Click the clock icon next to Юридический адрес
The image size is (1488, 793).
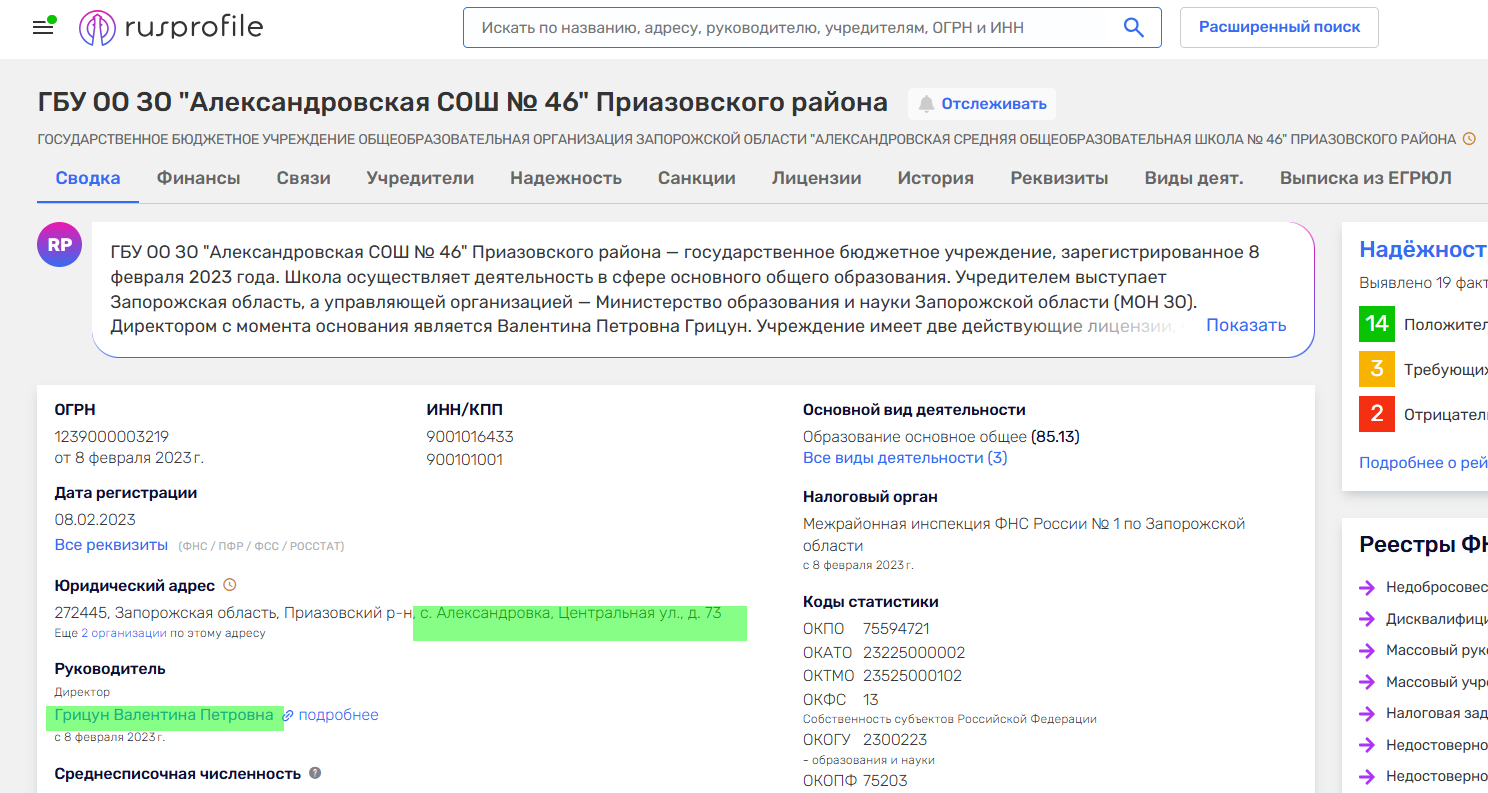coord(229,585)
